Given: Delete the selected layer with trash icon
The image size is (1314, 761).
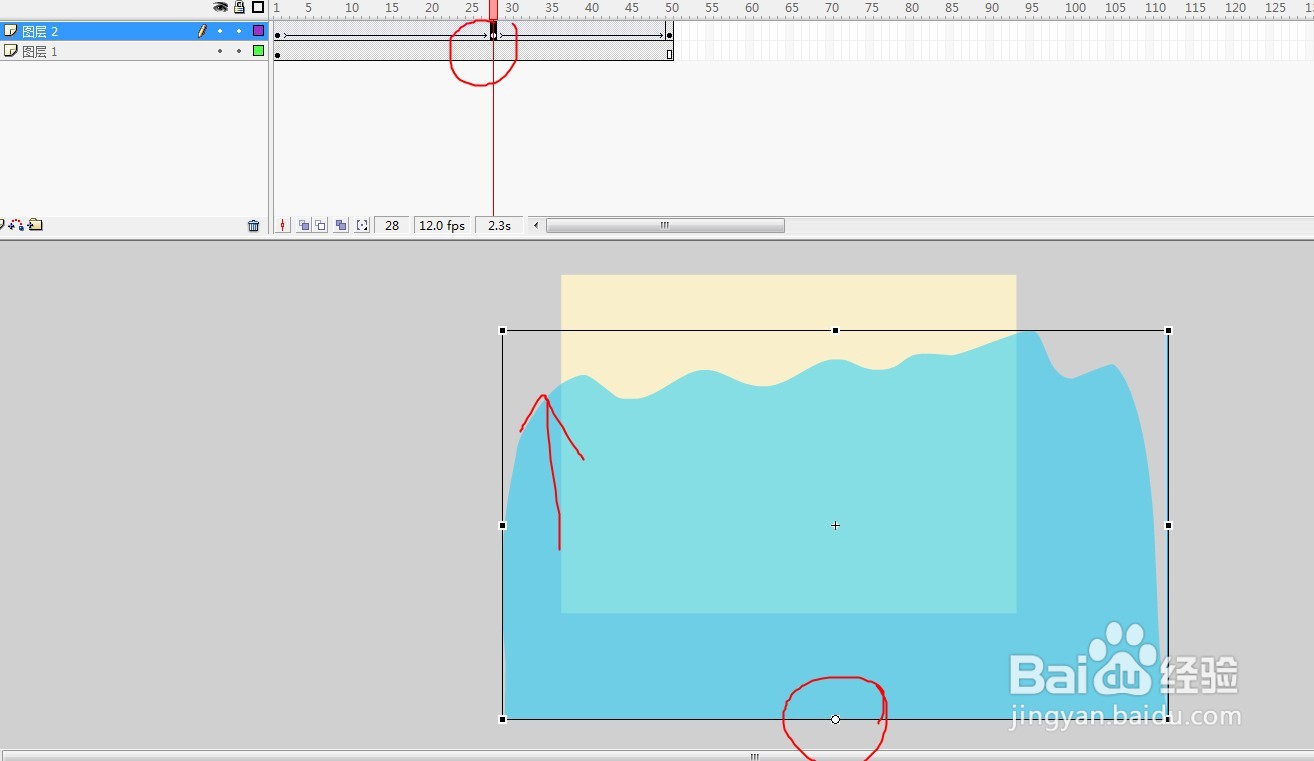Looking at the screenshot, I should point(253,226).
